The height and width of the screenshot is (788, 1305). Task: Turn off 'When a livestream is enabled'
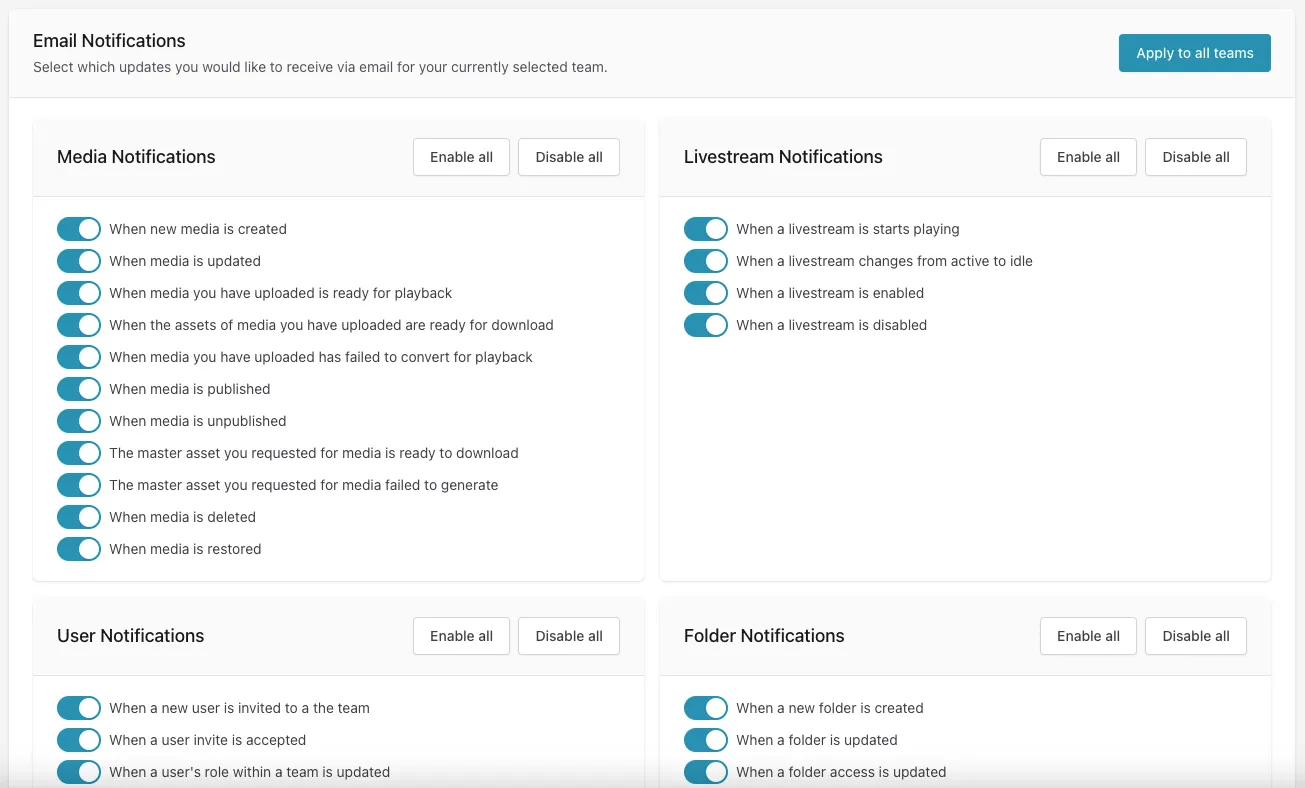(x=706, y=293)
